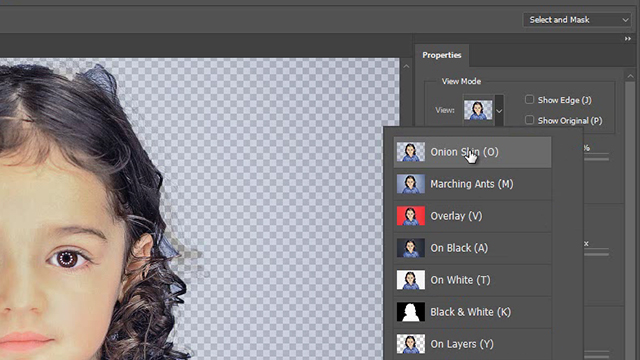Screen dimensions: 640x360
Task: Enable the Show Original (P) checkbox
Action: coord(529,120)
